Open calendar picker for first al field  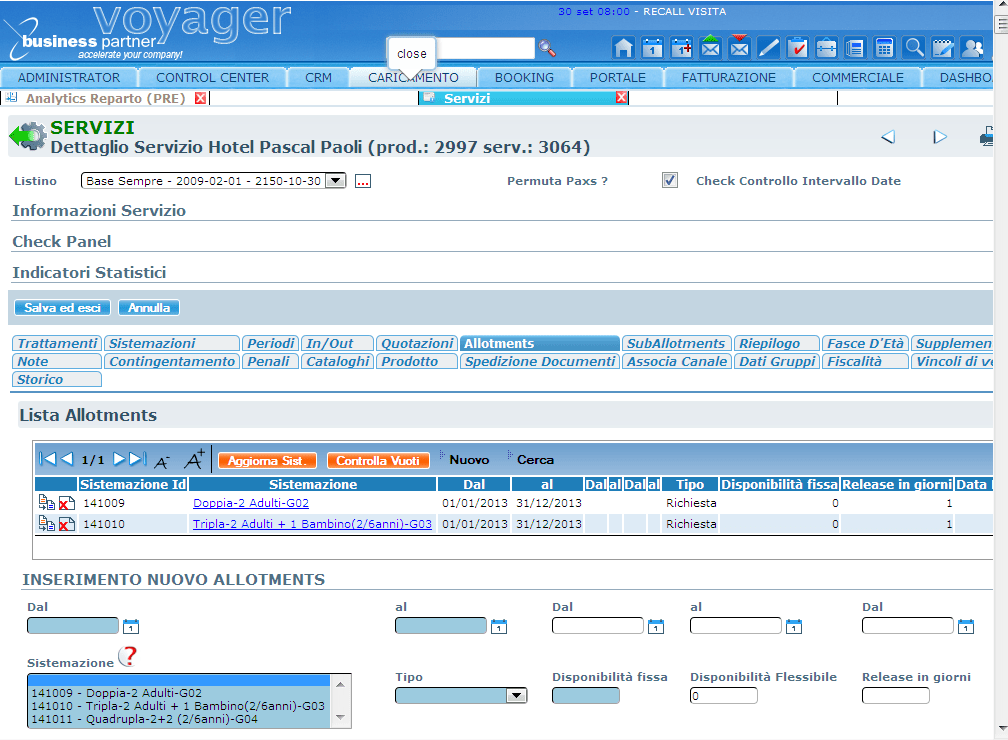pyautogui.click(x=499, y=626)
